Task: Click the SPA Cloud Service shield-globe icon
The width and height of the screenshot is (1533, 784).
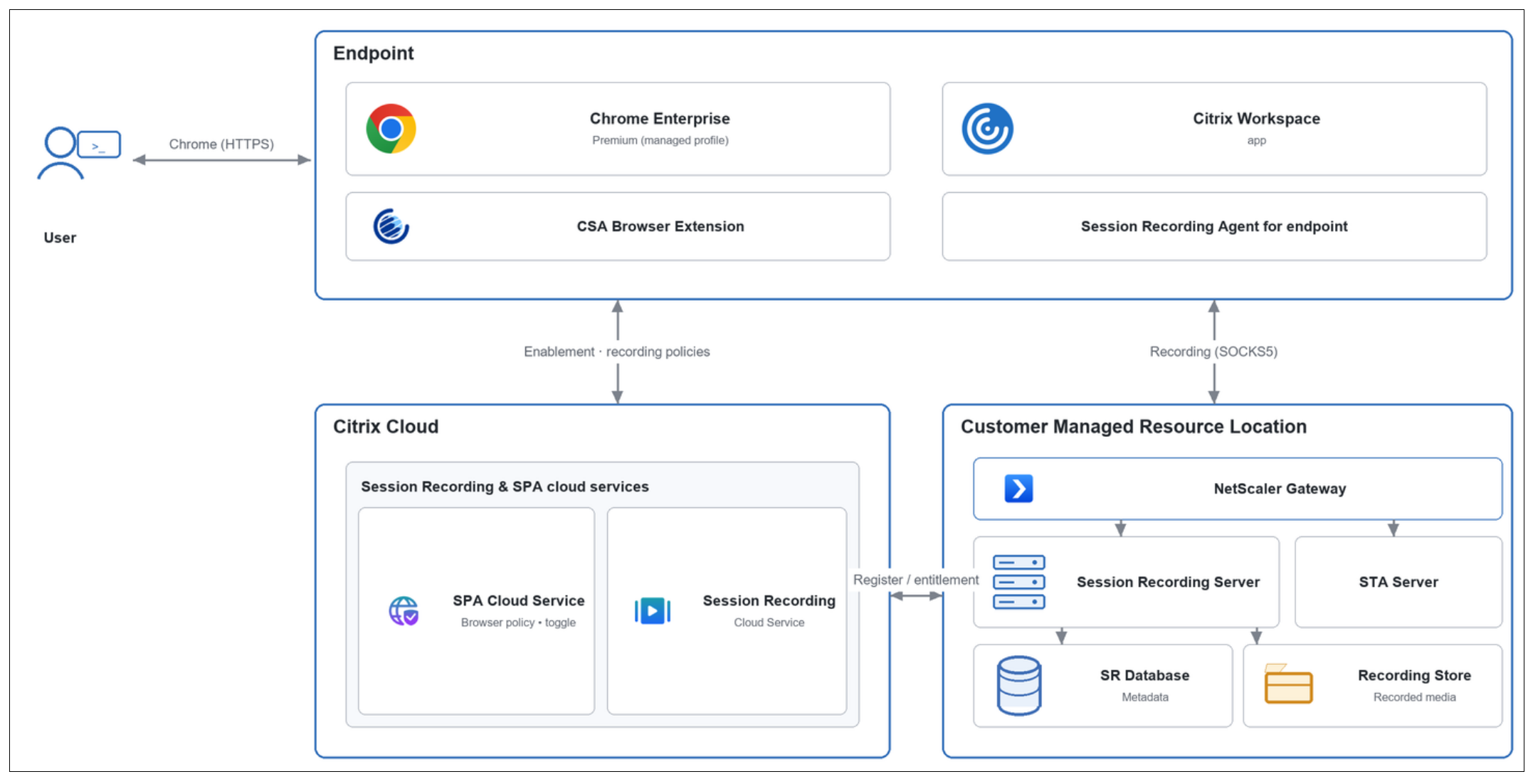Action: click(x=404, y=611)
